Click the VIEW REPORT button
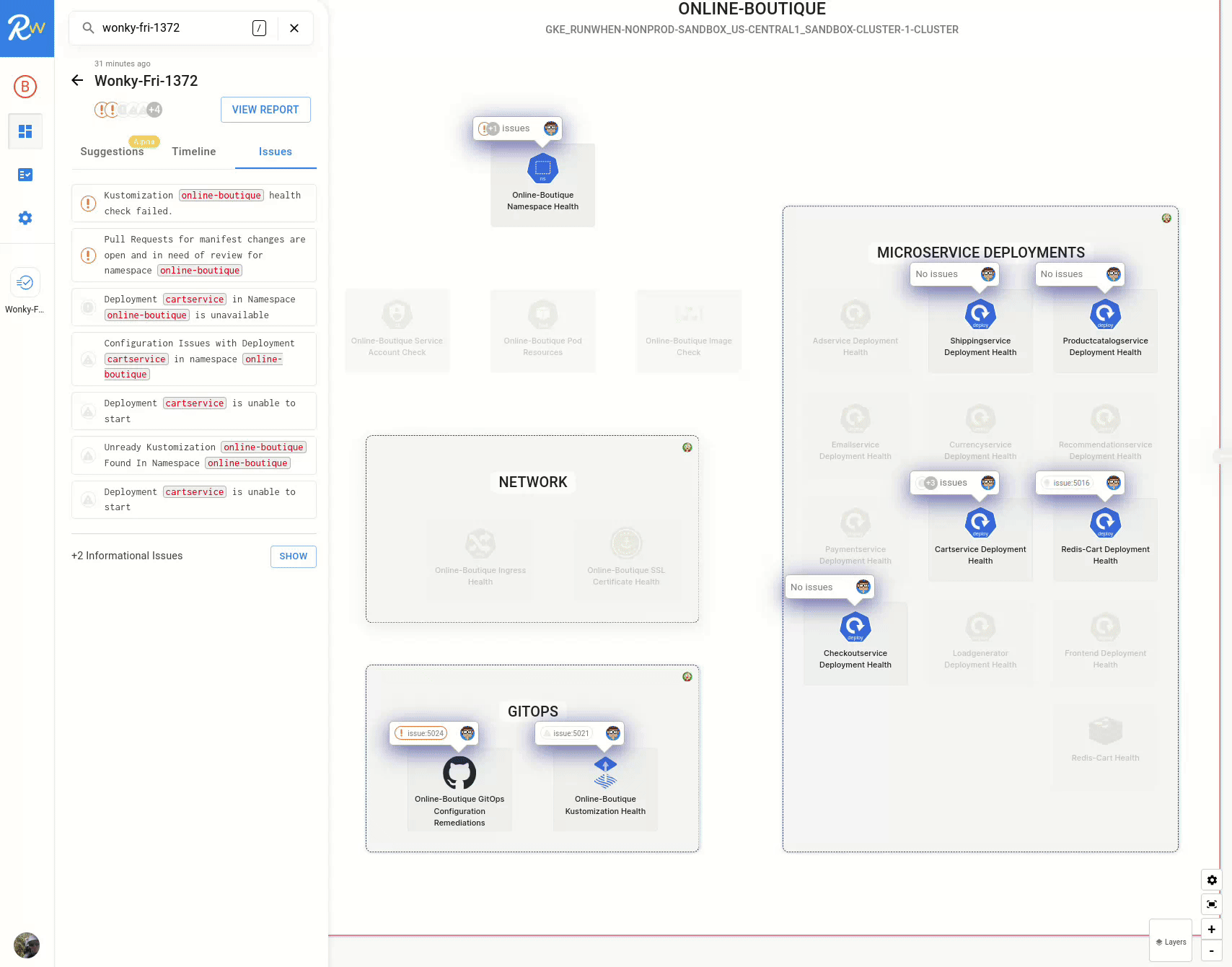The image size is (1232, 967). pyautogui.click(x=265, y=110)
